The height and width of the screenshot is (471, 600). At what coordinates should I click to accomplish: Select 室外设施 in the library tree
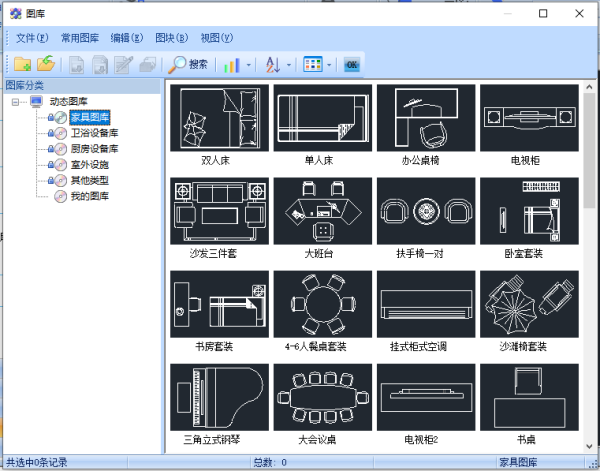pyautogui.click(x=90, y=164)
